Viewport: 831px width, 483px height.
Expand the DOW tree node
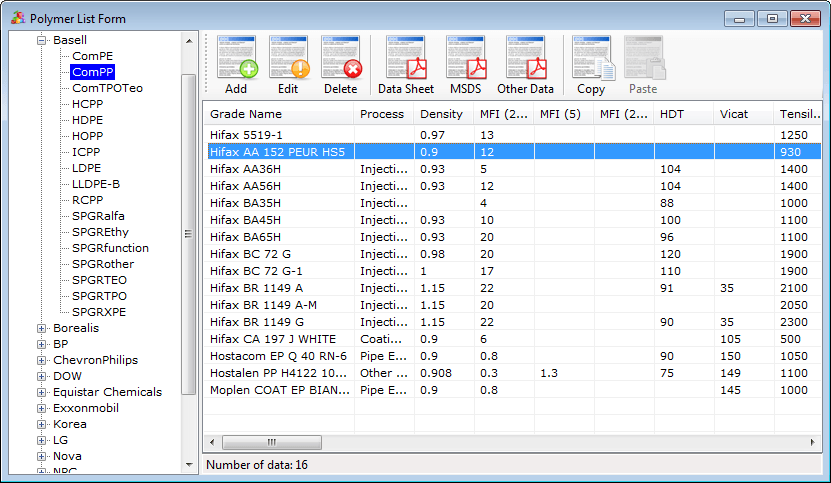(41, 376)
